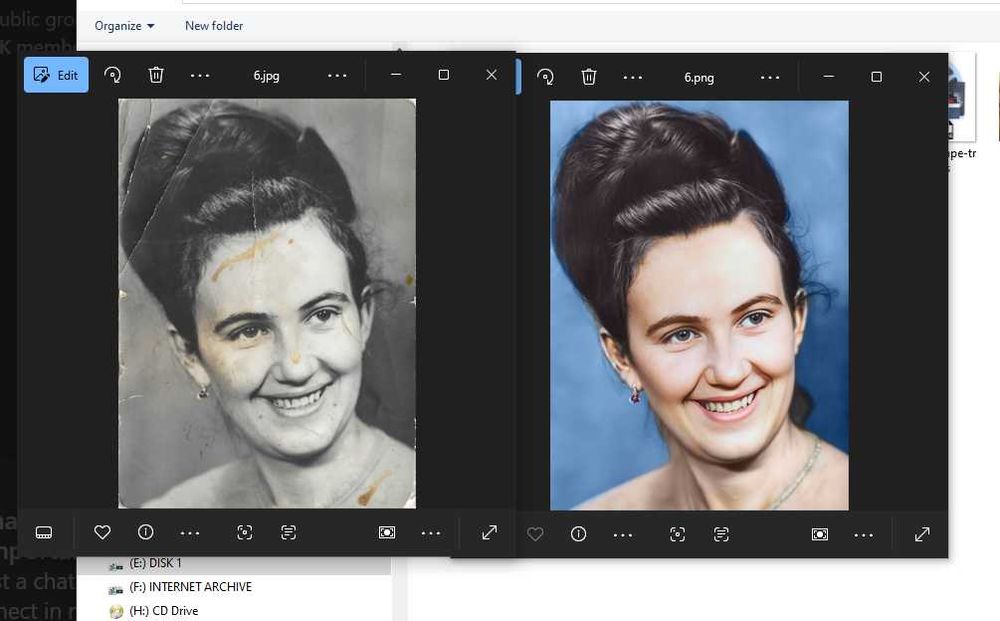Close the 6.jpg window
Viewport: 1000px width, 621px height.
pos(491,75)
